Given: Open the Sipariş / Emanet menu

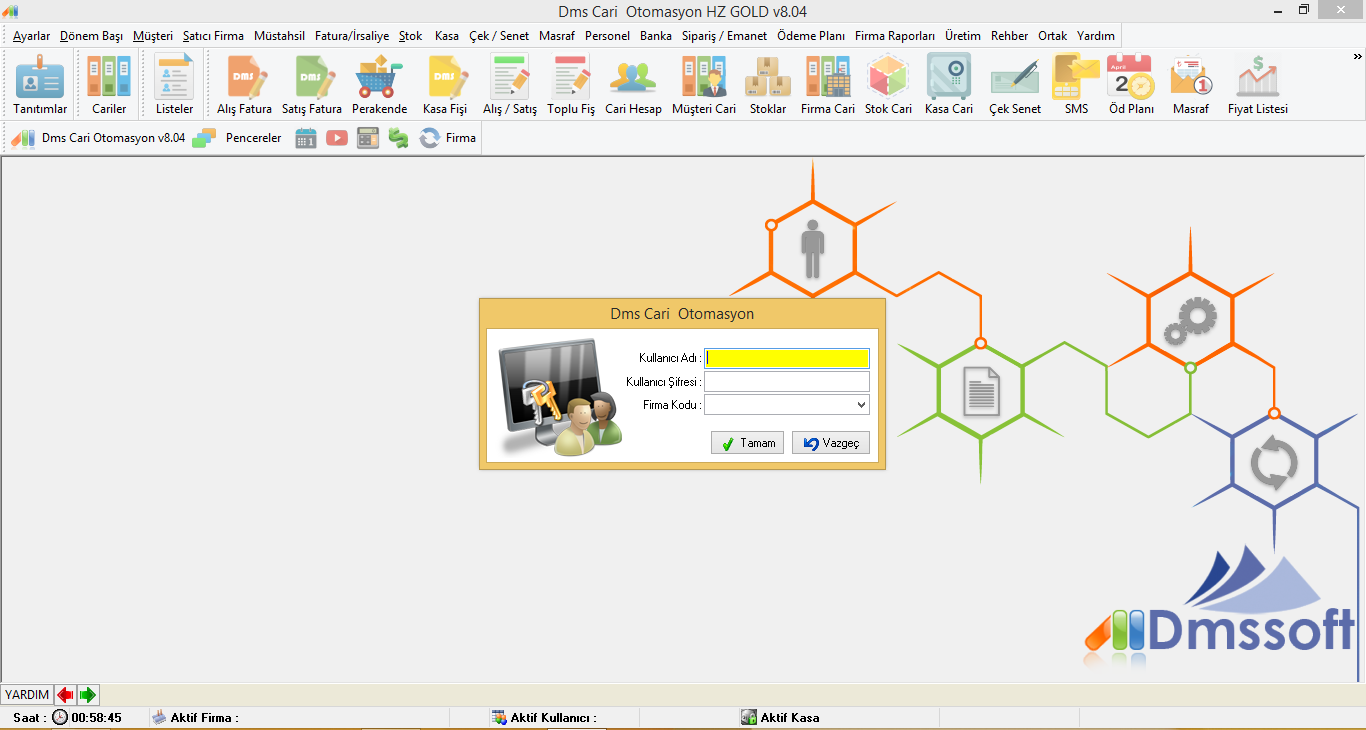Looking at the screenshot, I should point(725,36).
